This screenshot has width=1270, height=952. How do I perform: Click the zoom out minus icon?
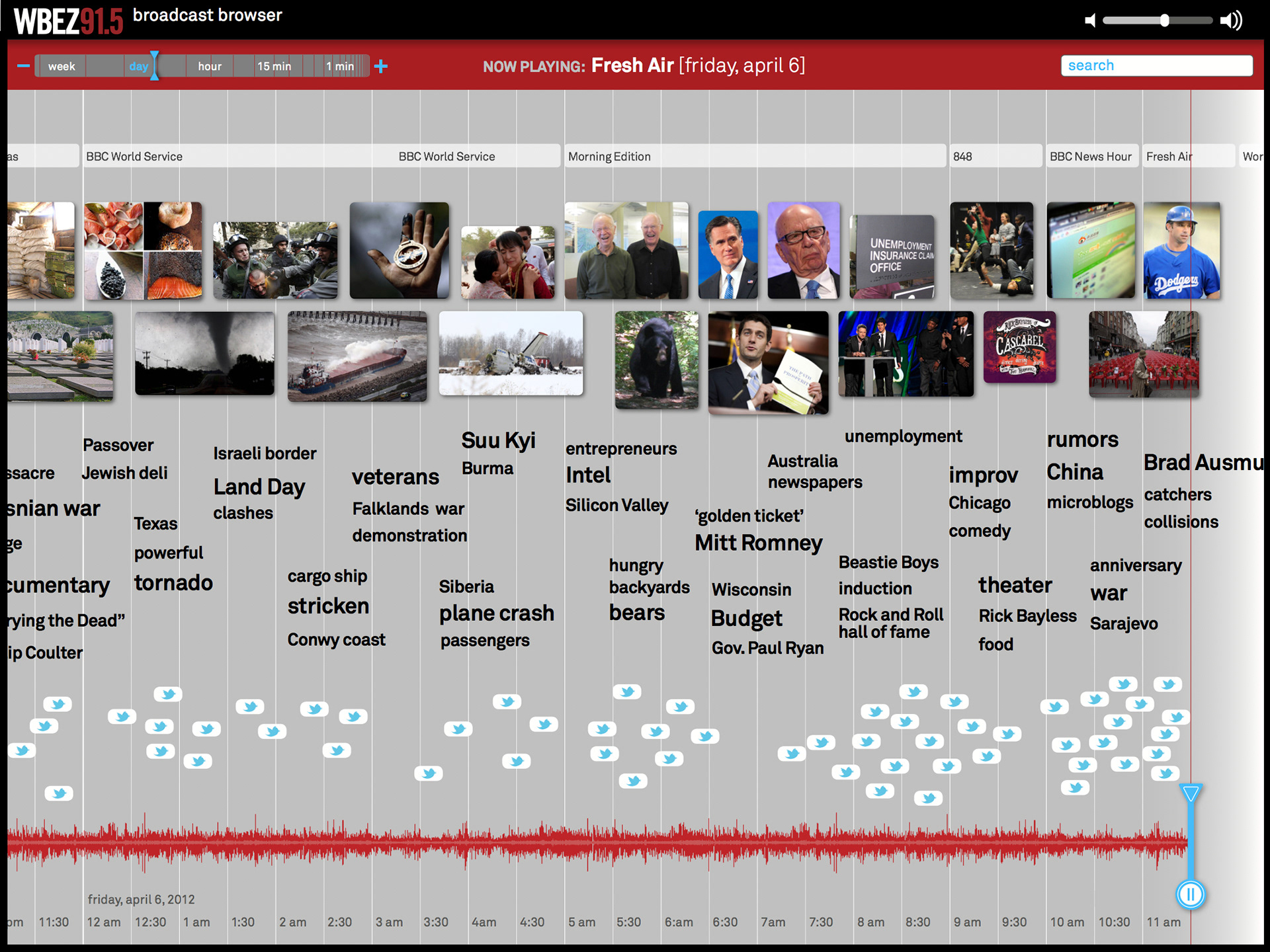(x=23, y=66)
